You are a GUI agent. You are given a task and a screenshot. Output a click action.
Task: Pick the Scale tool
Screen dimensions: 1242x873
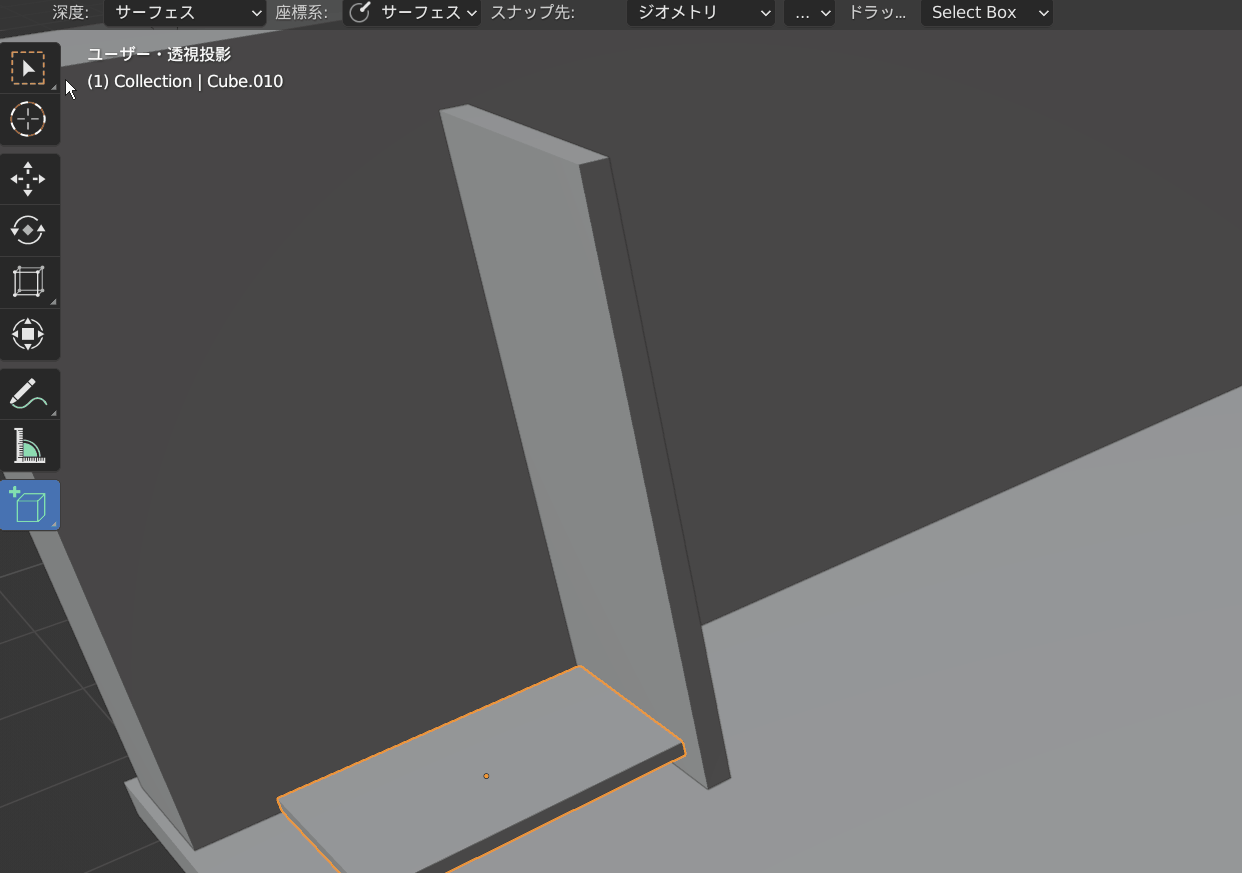pyautogui.click(x=28, y=282)
